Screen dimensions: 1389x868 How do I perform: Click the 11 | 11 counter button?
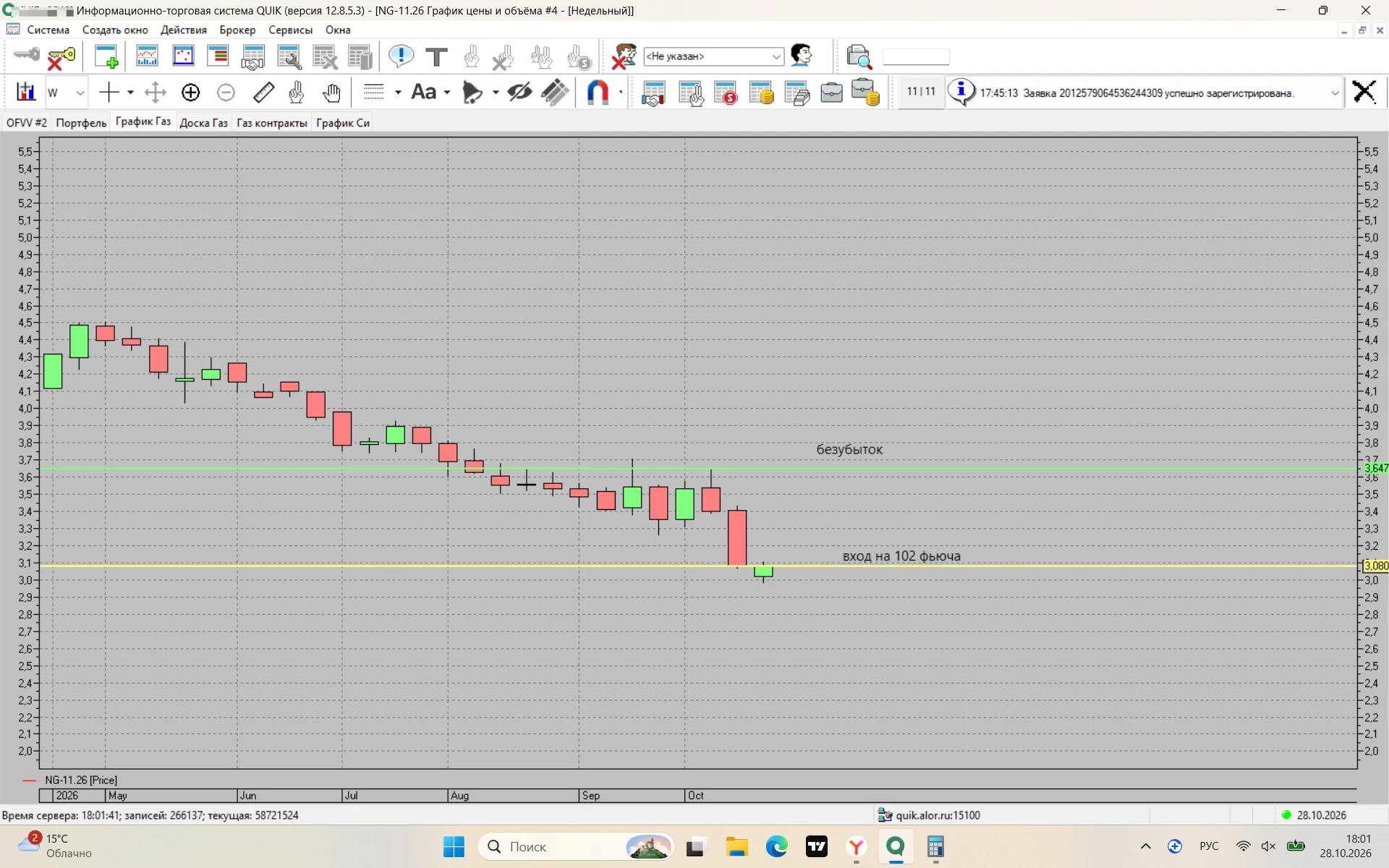[x=921, y=92]
